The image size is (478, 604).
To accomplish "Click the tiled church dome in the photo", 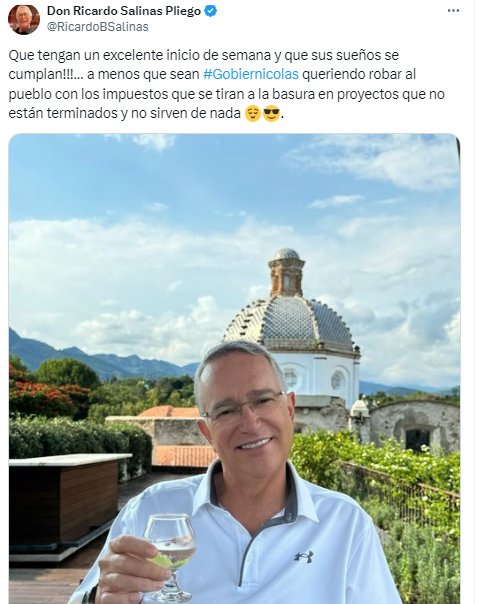I will pyautogui.click(x=289, y=320).
